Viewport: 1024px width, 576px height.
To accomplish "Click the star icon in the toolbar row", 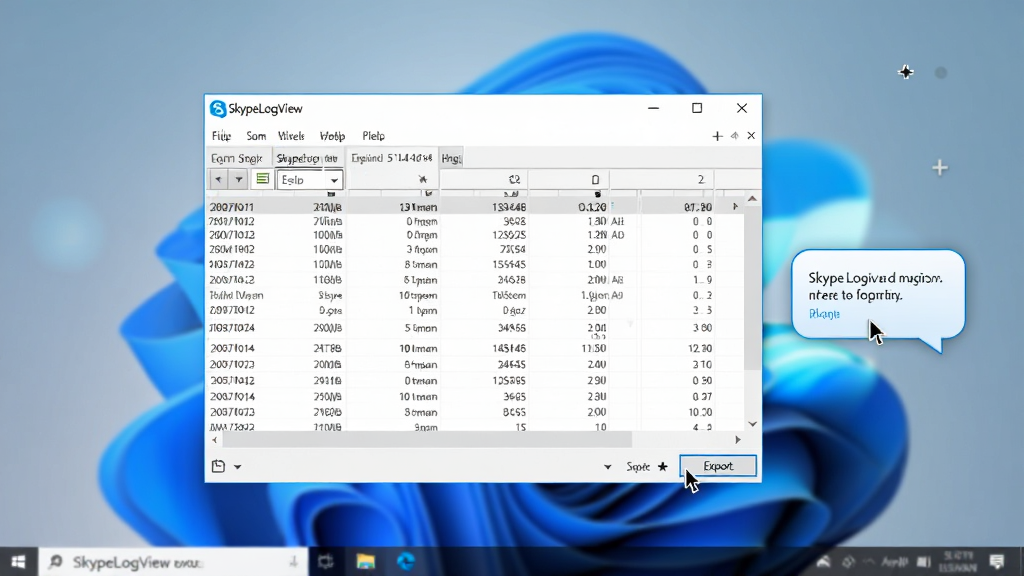I will 423,179.
